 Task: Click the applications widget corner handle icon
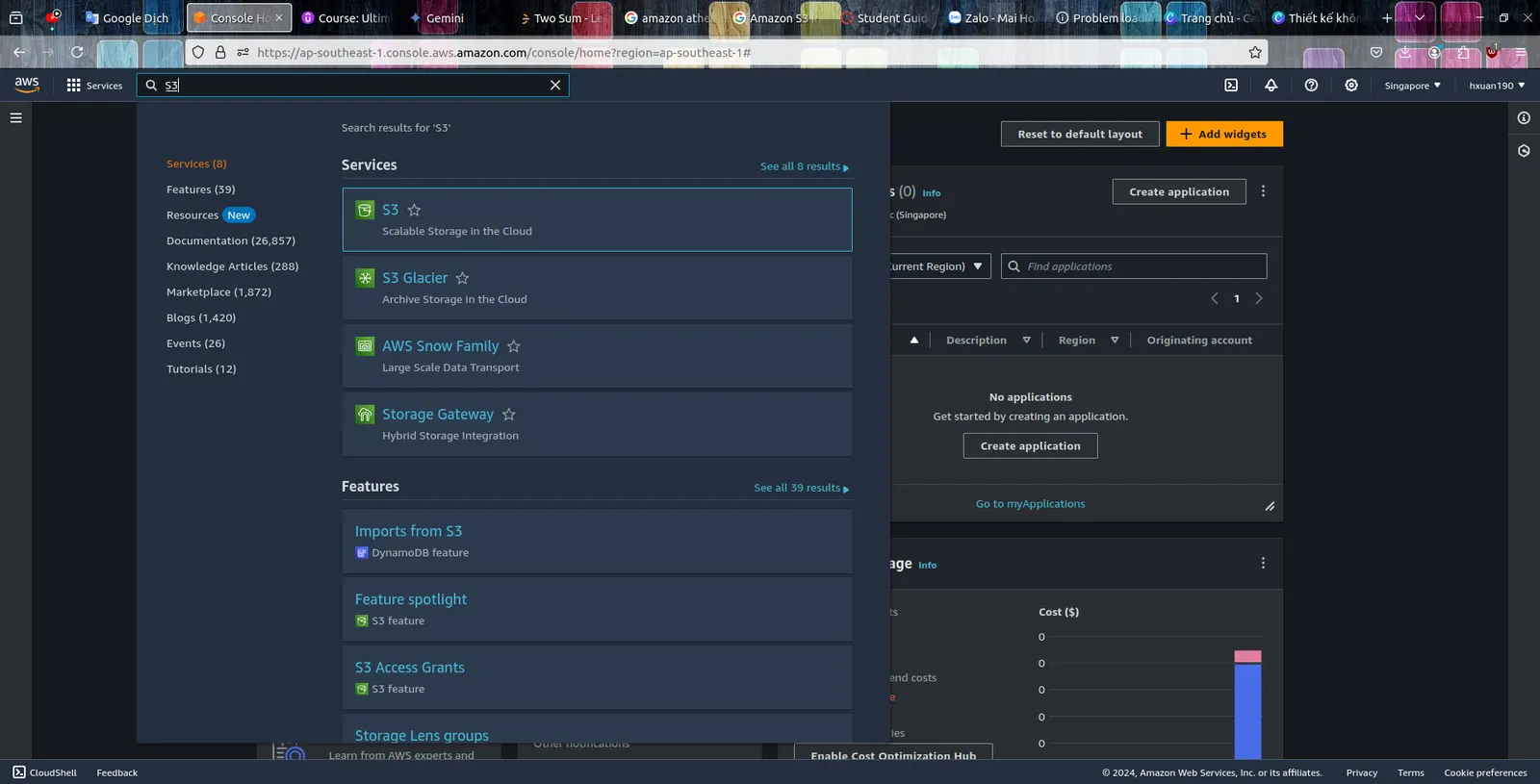(1270, 507)
